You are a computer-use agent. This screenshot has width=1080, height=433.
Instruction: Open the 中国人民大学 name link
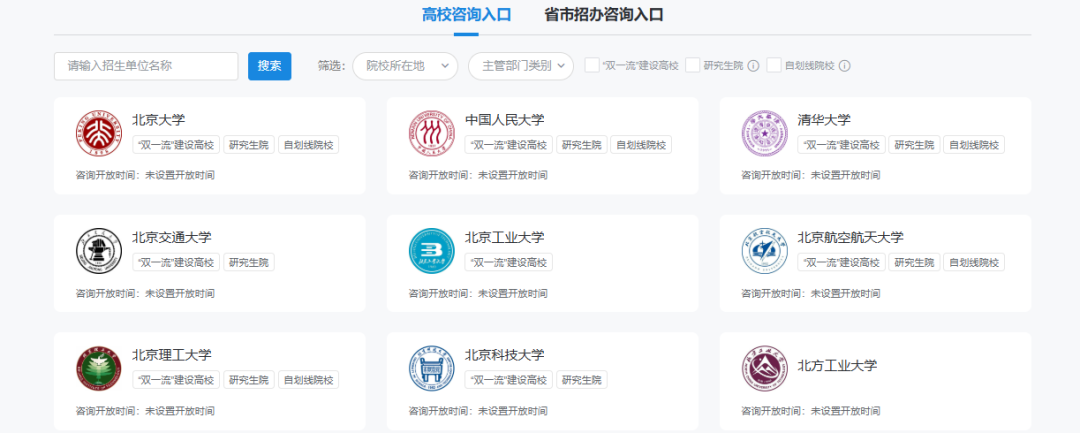point(505,120)
